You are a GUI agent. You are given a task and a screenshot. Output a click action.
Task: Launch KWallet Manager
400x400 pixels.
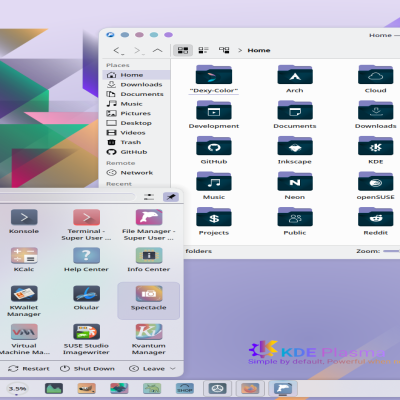coord(24,301)
